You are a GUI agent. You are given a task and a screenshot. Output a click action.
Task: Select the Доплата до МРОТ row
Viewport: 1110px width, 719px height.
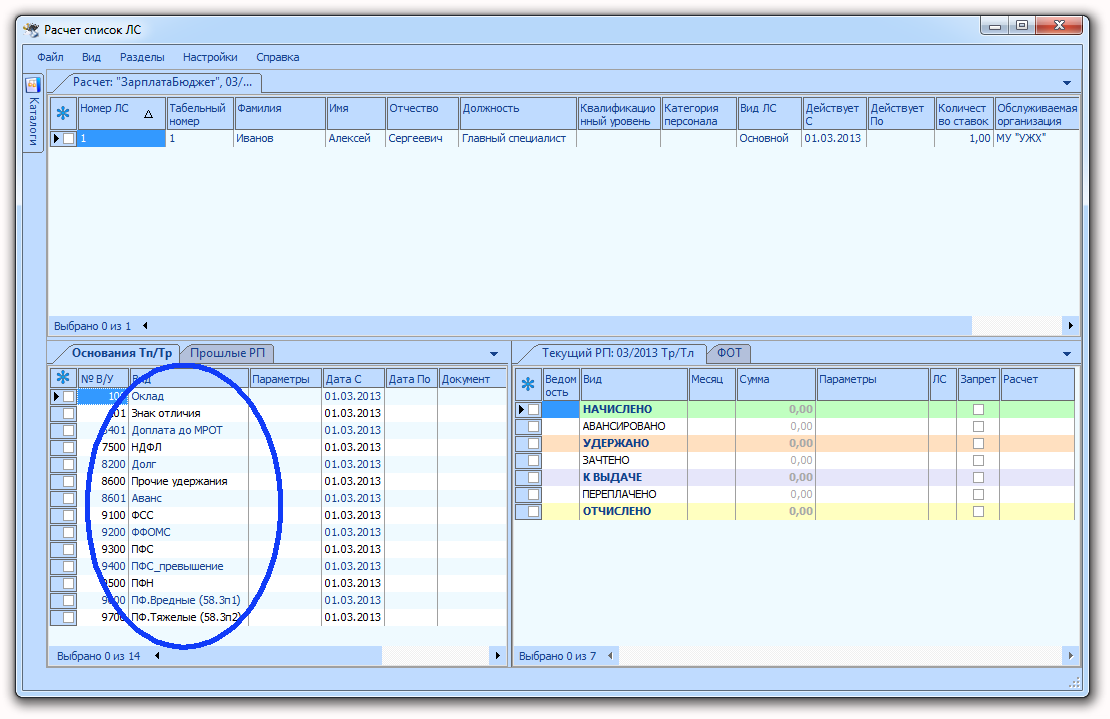pyautogui.click(x=278, y=430)
